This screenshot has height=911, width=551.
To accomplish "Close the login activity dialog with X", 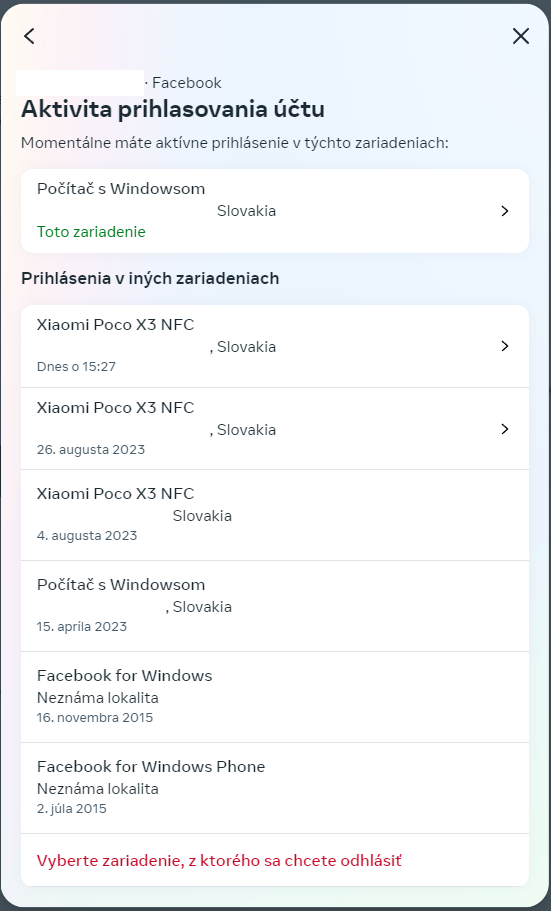I will pyautogui.click(x=521, y=36).
